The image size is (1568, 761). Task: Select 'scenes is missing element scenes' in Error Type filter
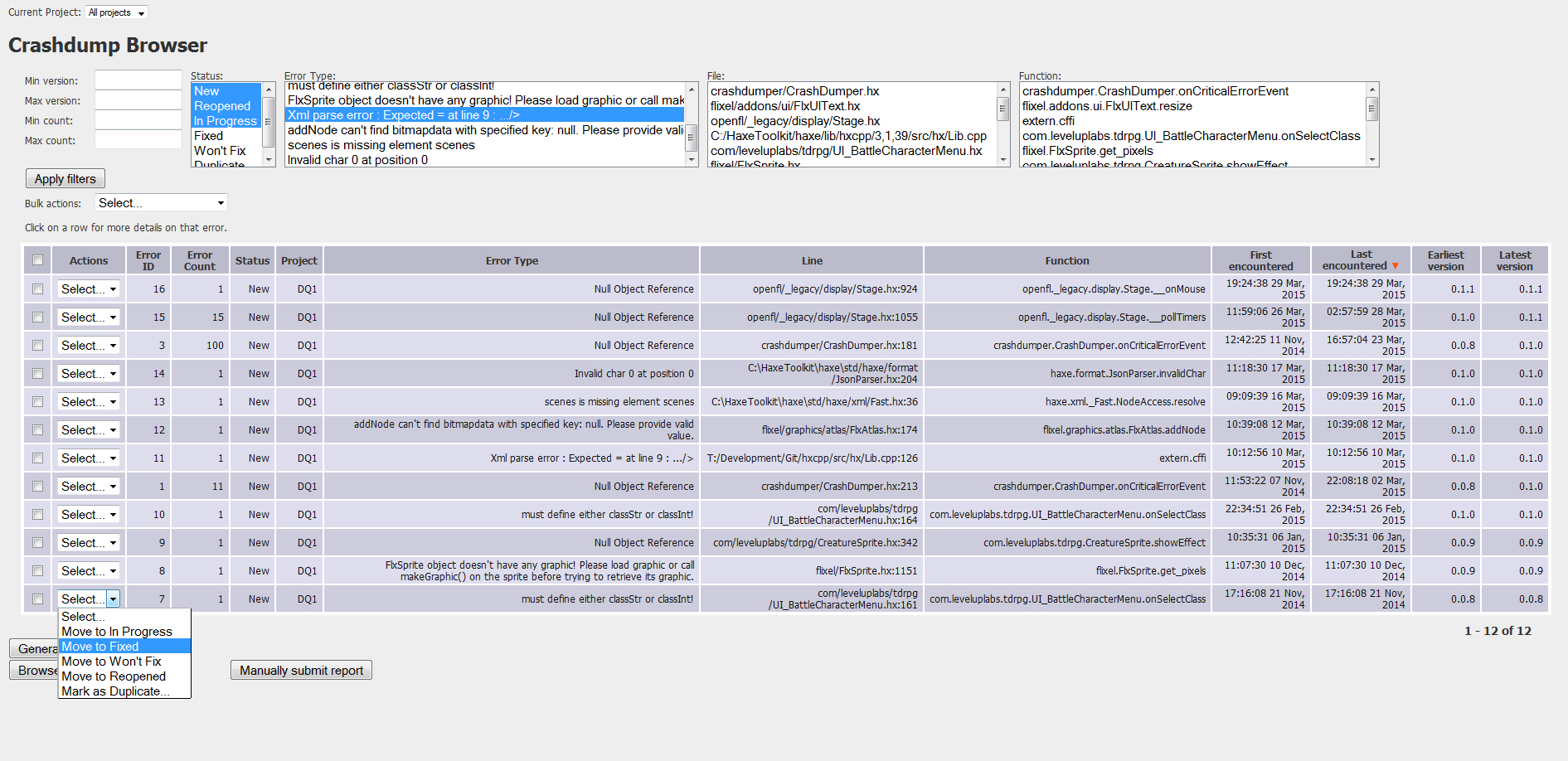[485, 145]
